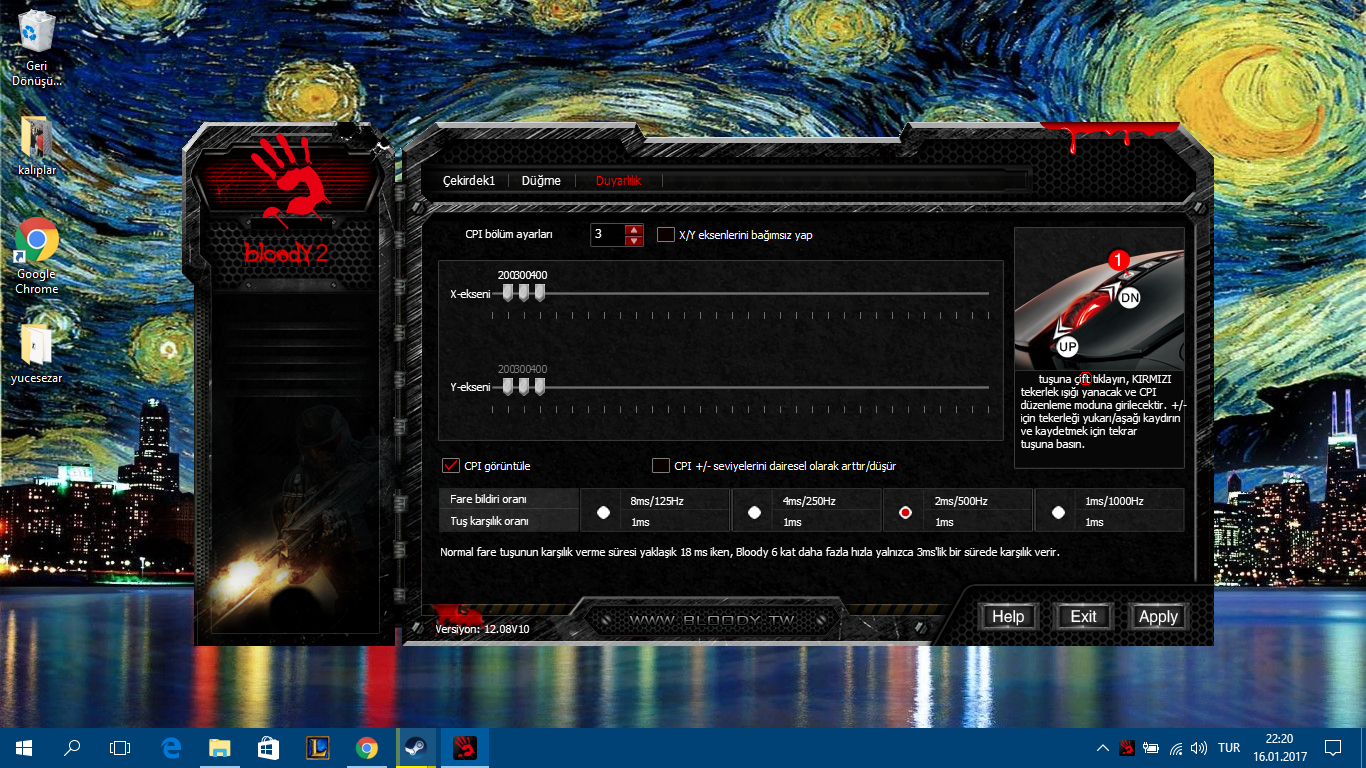The width and height of the screenshot is (1366, 768).
Task: Click the 400 handle on X-ekseni slider
Action: click(539, 292)
